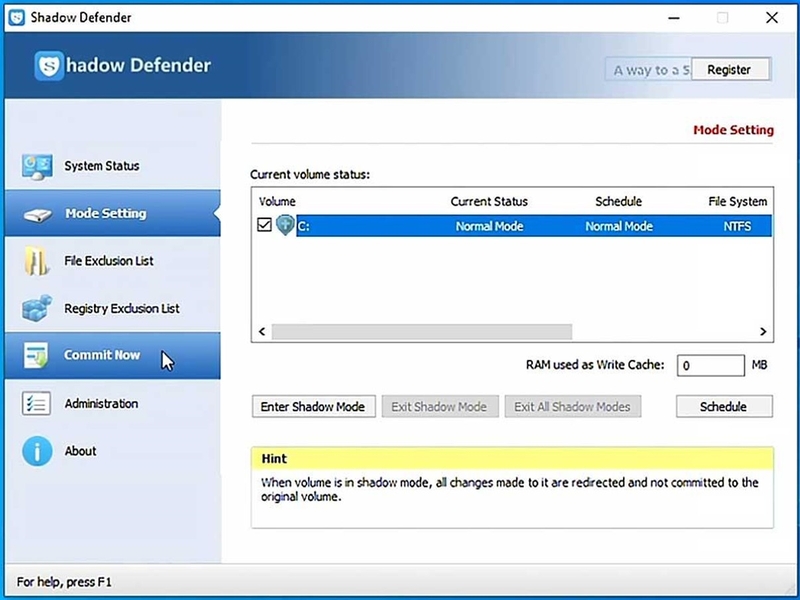Click the System Status monitor icon
This screenshot has width=800, height=600.
(37, 167)
